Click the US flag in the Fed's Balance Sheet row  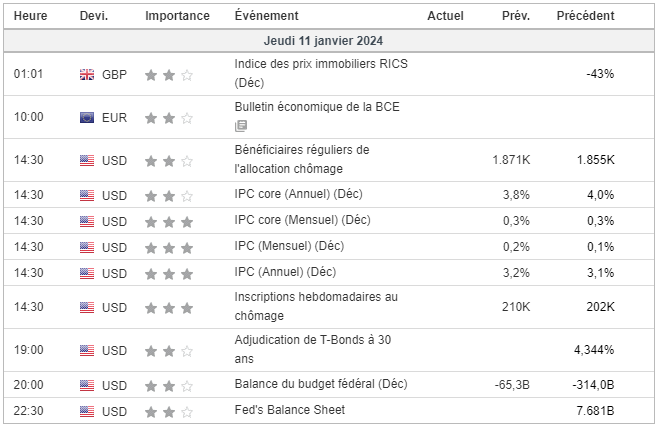[87, 411]
